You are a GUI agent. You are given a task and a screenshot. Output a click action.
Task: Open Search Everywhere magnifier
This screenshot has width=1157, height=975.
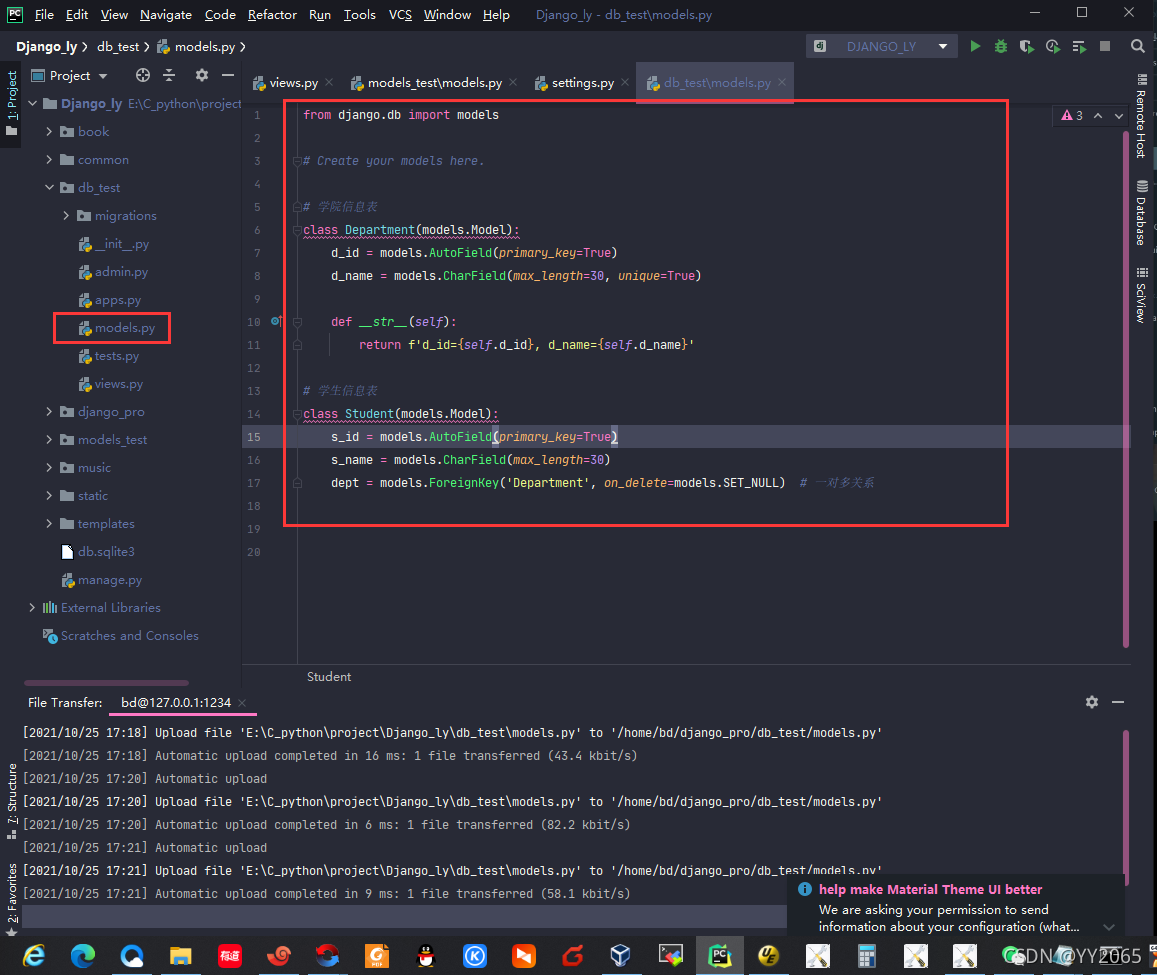coord(1137,46)
